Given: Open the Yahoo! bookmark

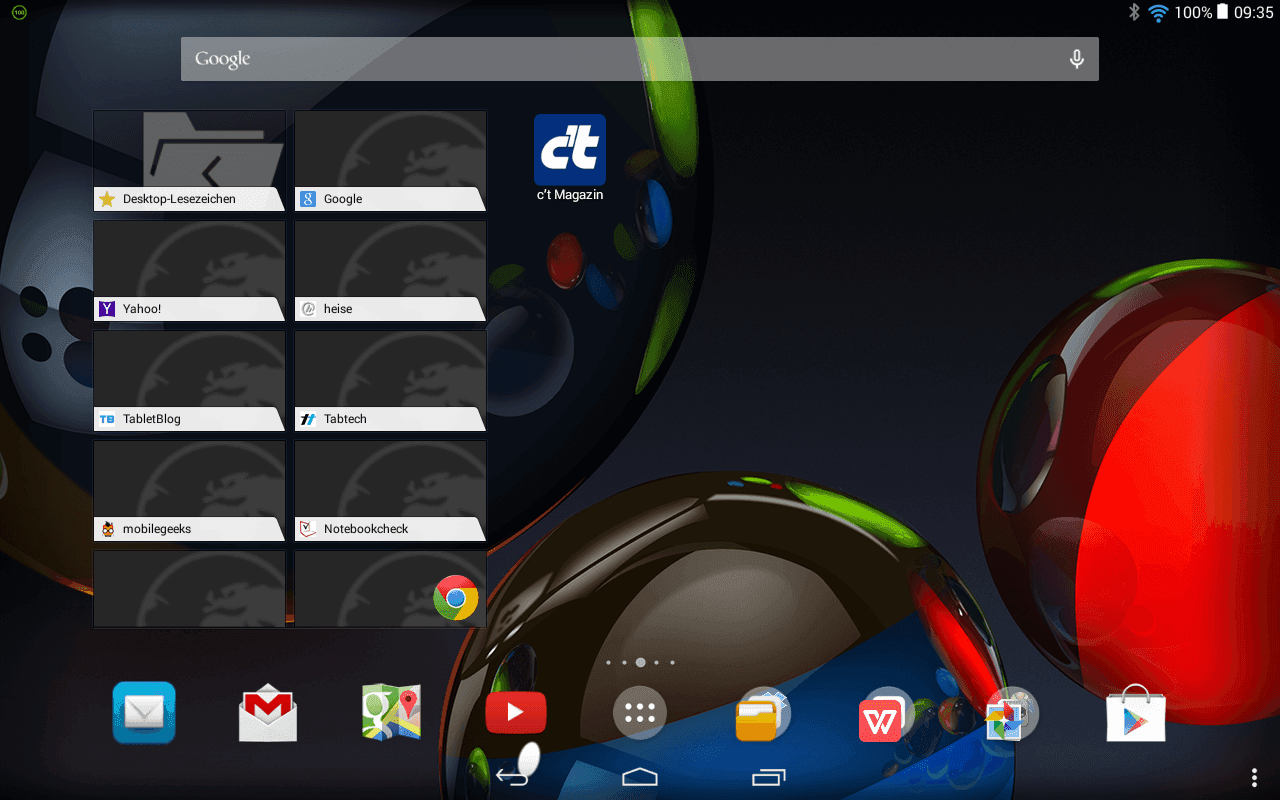Looking at the screenshot, I should (x=190, y=270).
